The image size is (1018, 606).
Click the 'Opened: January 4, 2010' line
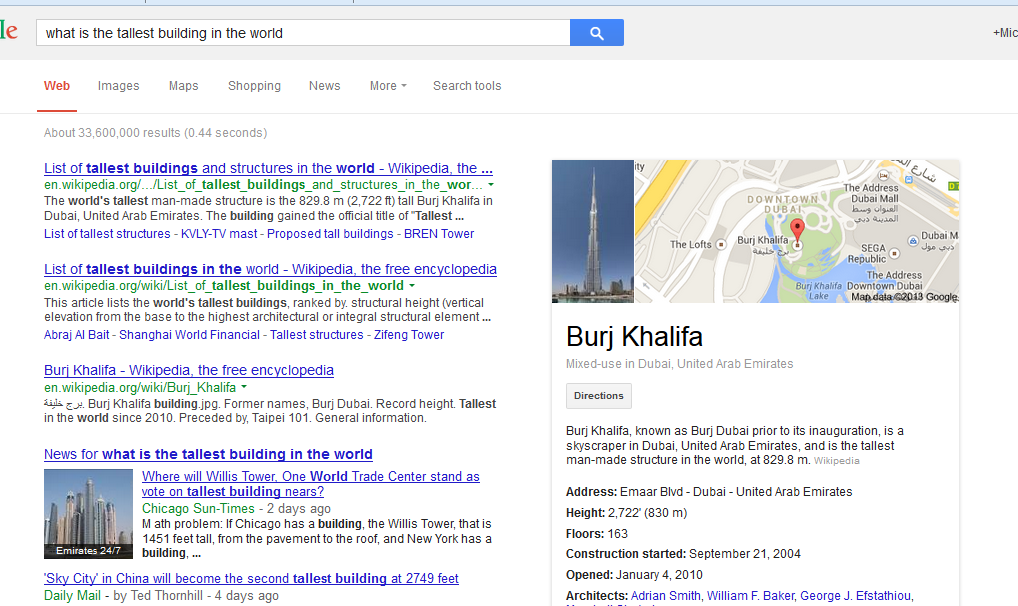[x=634, y=575]
